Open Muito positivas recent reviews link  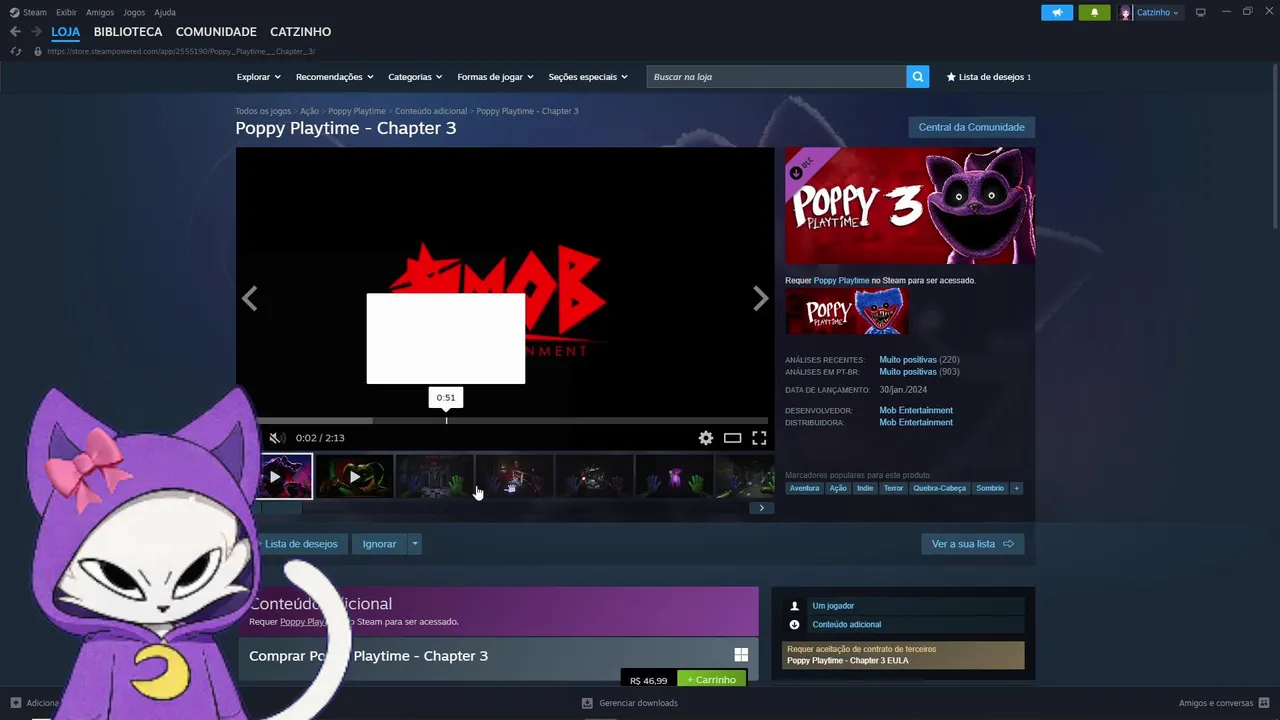(x=908, y=360)
